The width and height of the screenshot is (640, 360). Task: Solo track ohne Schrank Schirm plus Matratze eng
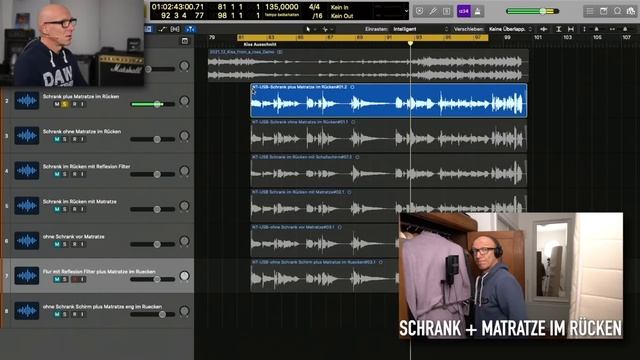pyautogui.click(x=65, y=315)
